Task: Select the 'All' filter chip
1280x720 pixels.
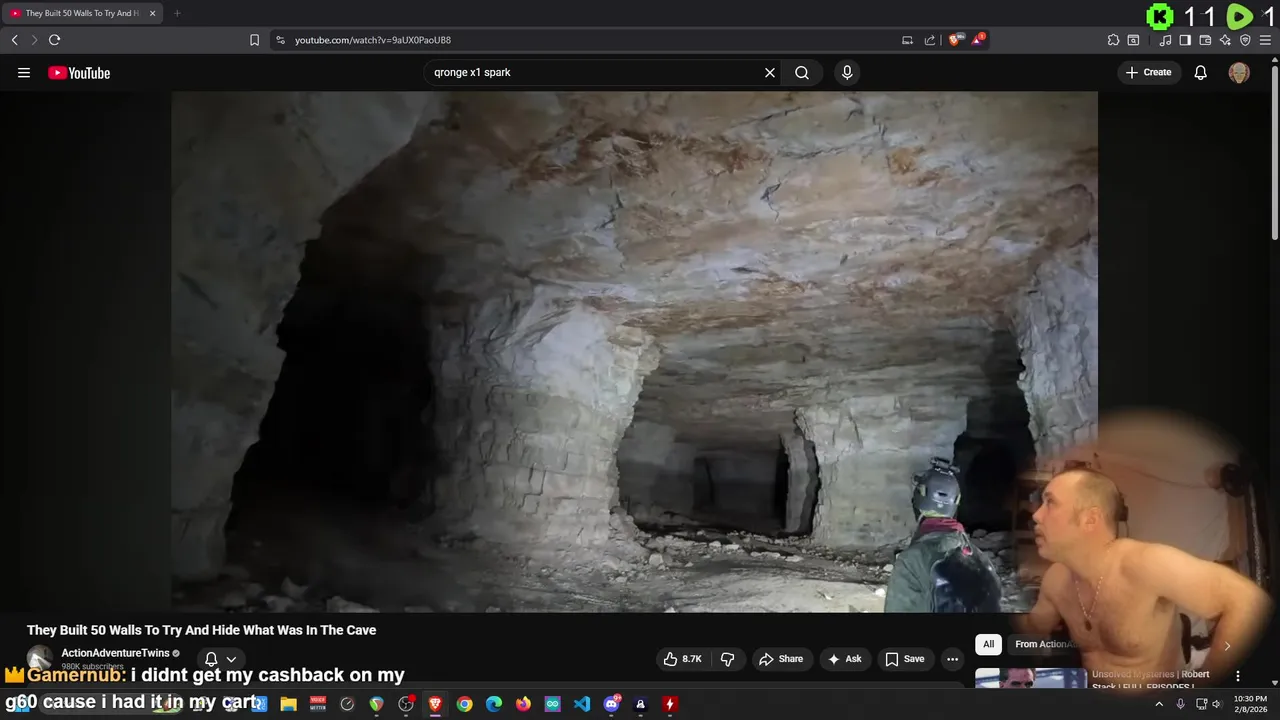Action: coord(988,644)
